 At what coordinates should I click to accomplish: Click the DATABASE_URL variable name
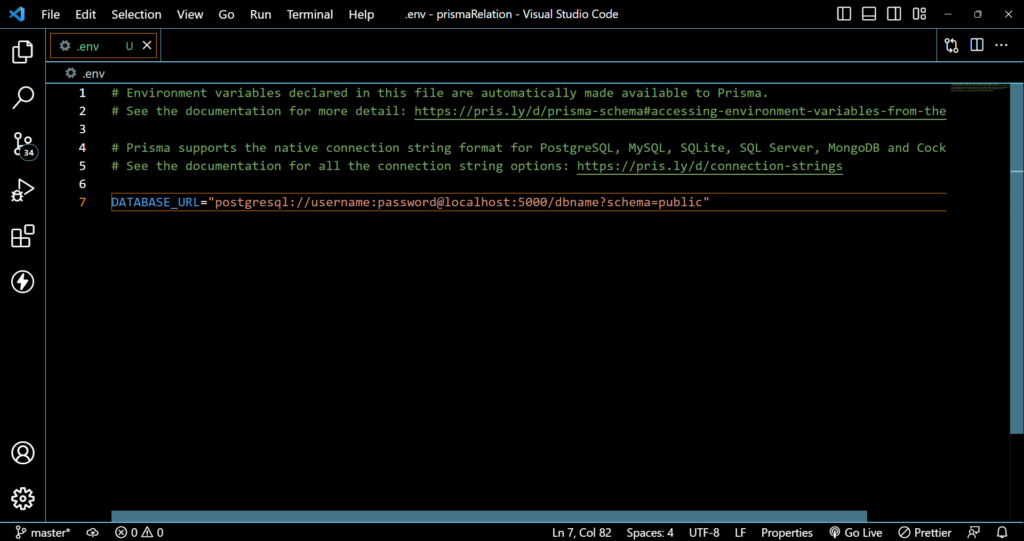coord(155,203)
